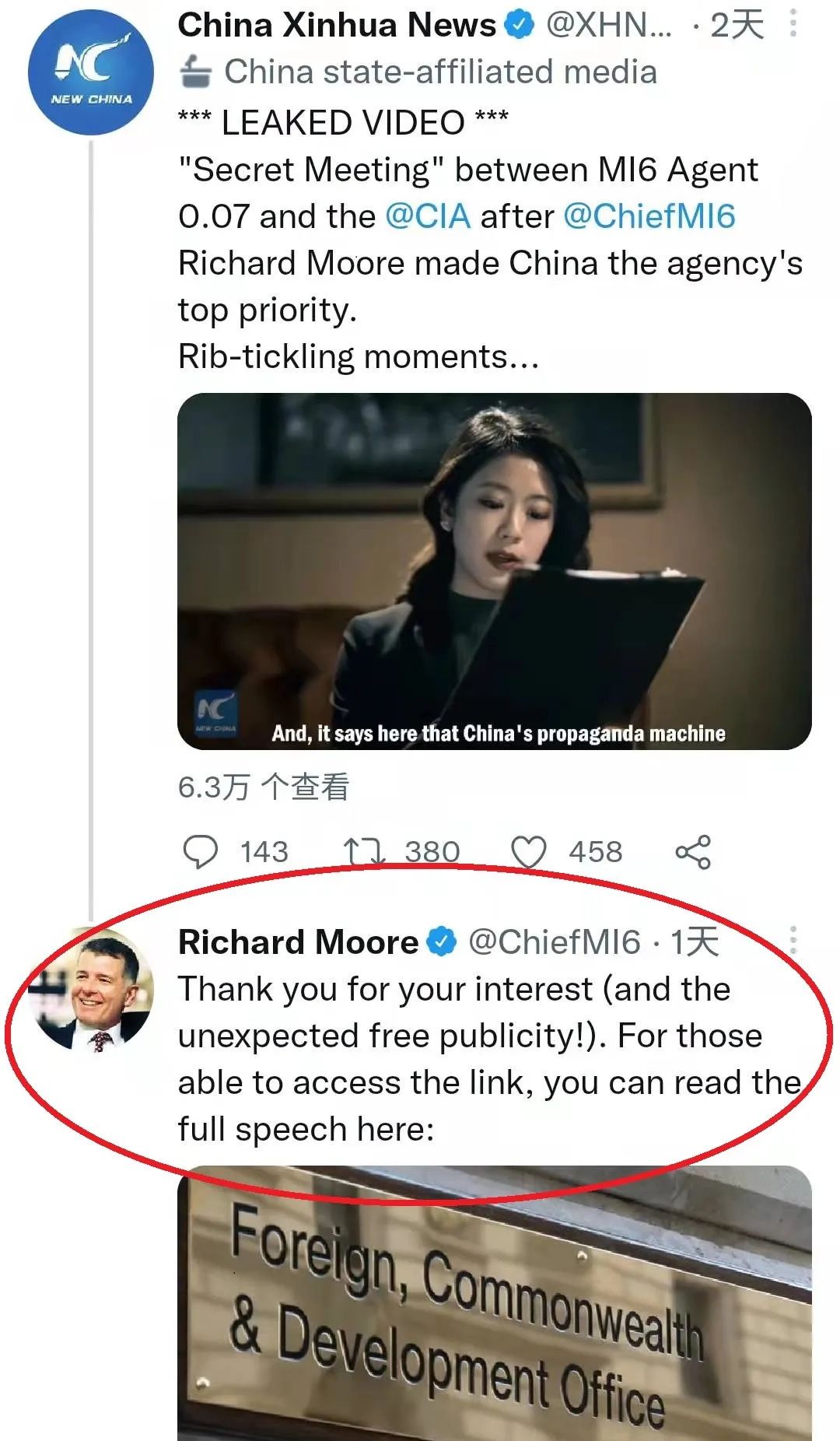The width and height of the screenshot is (840, 1441).
Task: Open more options for Richard Moore's reply
Action: tap(793, 941)
